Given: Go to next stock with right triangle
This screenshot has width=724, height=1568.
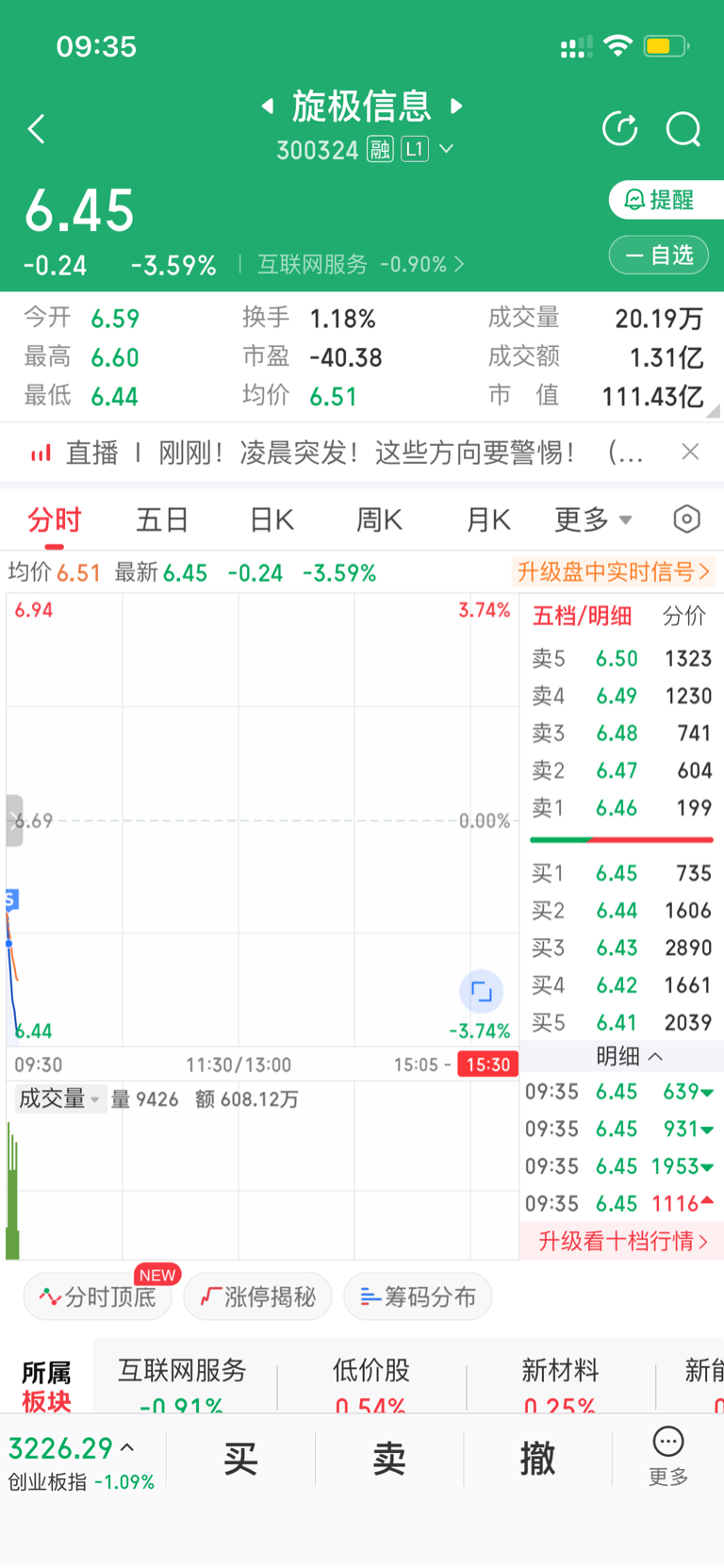Looking at the screenshot, I should click(x=457, y=106).
